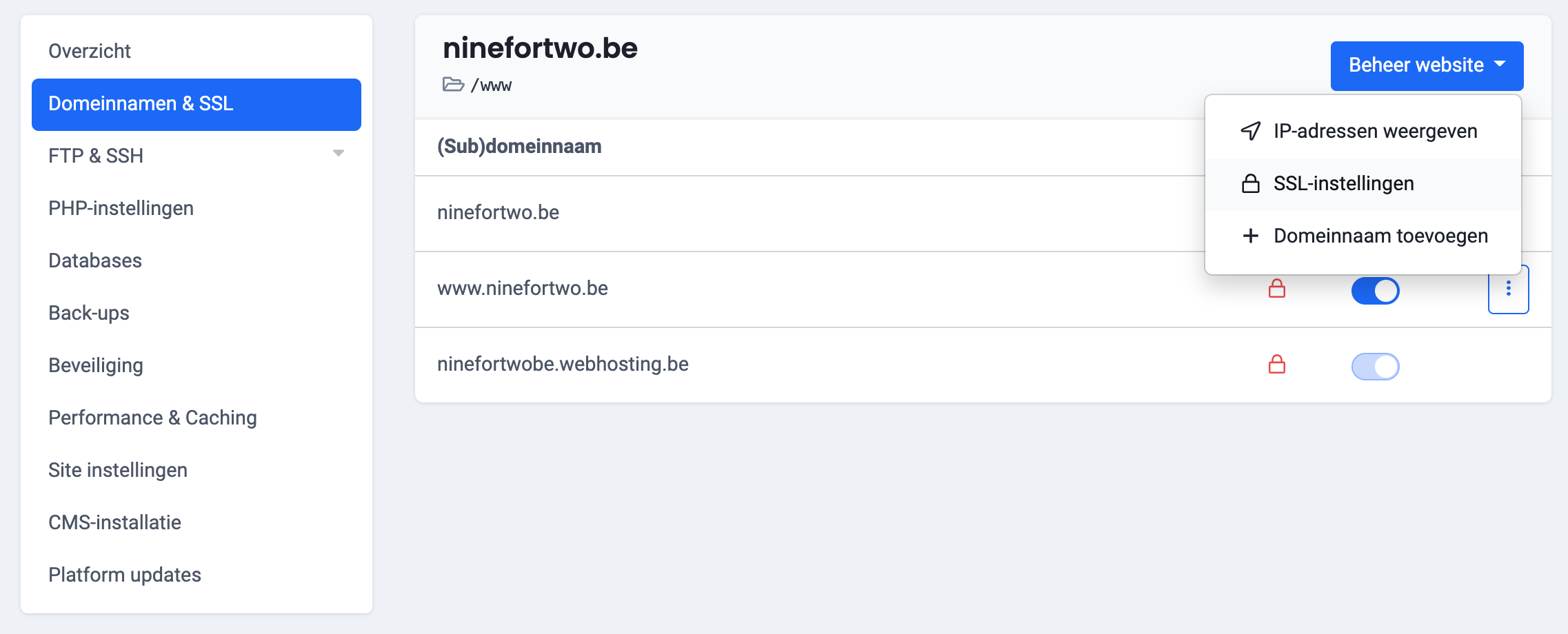Click the lock icon next to SSL-instellingen

tap(1250, 183)
